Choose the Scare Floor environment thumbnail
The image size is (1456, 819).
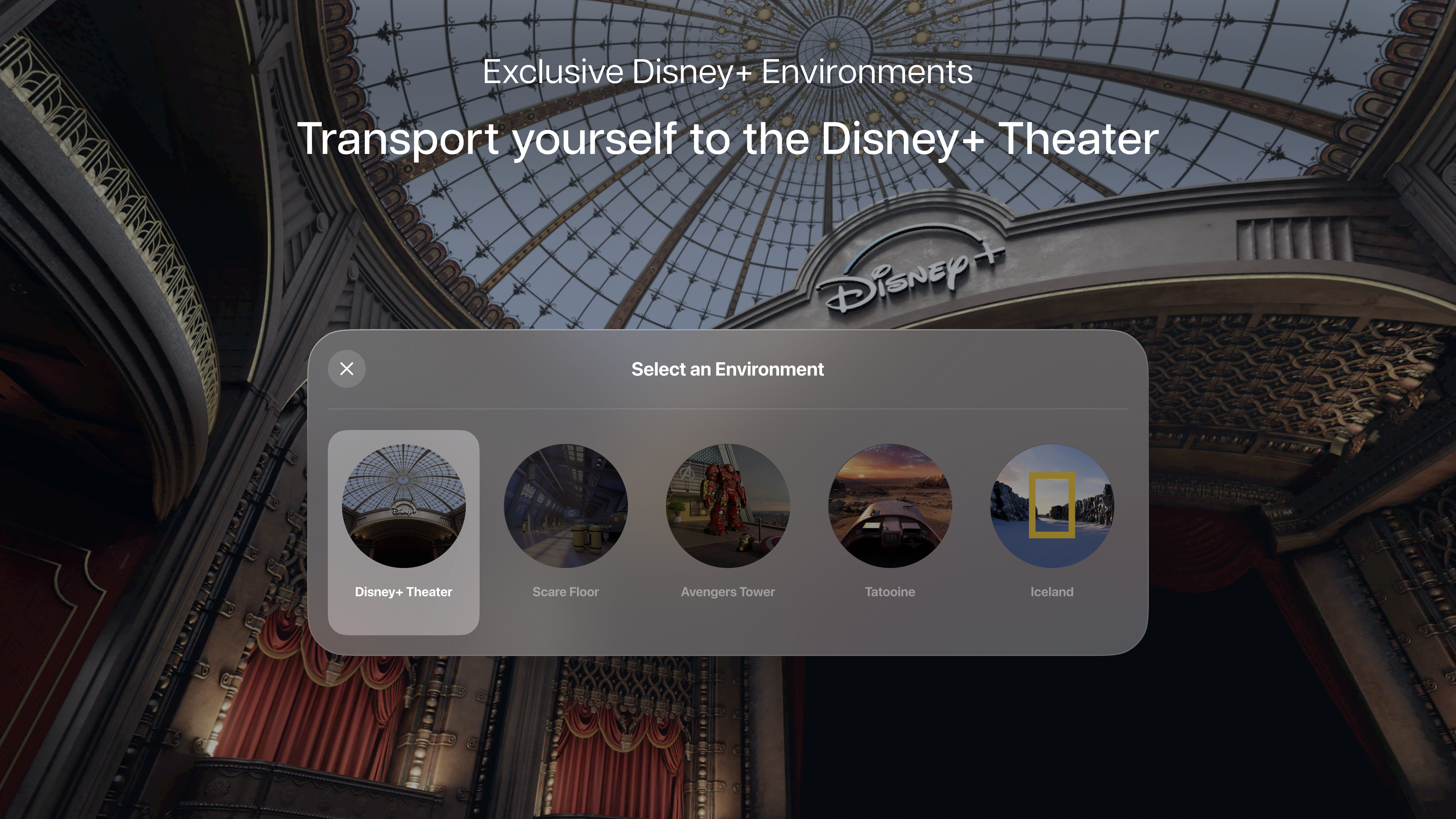point(566,506)
